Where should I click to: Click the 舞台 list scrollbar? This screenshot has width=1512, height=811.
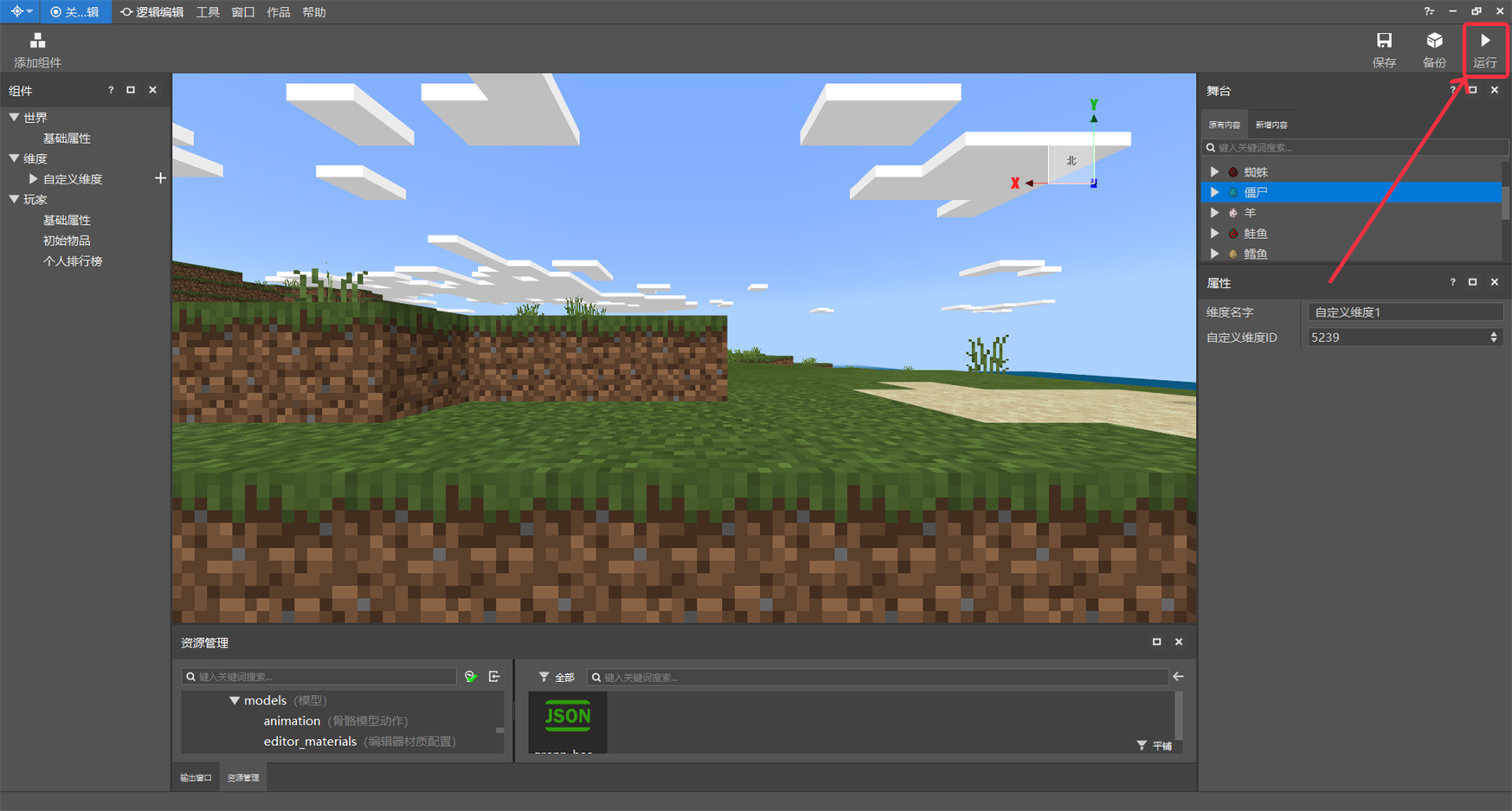(x=1506, y=203)
